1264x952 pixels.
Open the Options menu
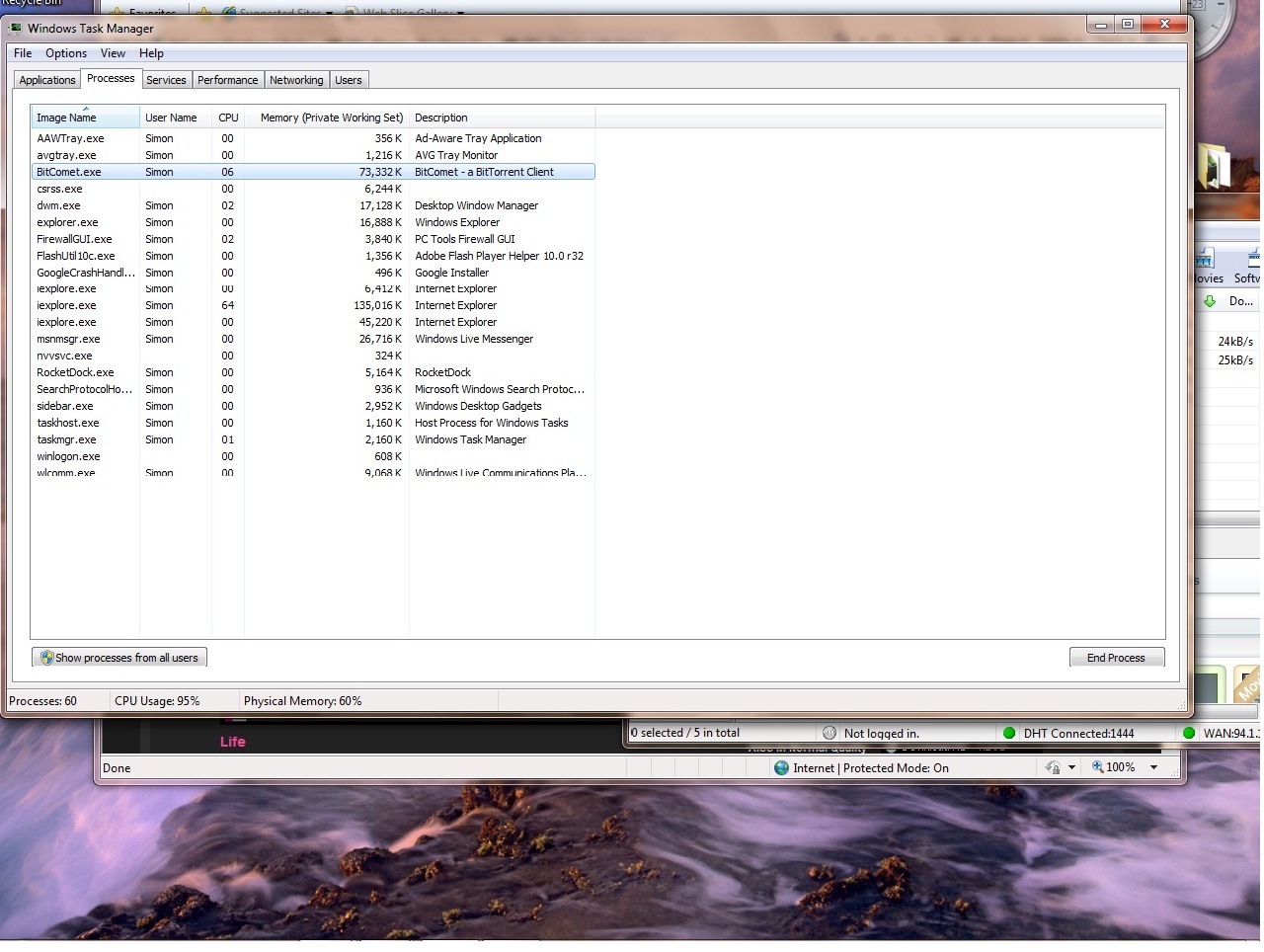(66, 53)
